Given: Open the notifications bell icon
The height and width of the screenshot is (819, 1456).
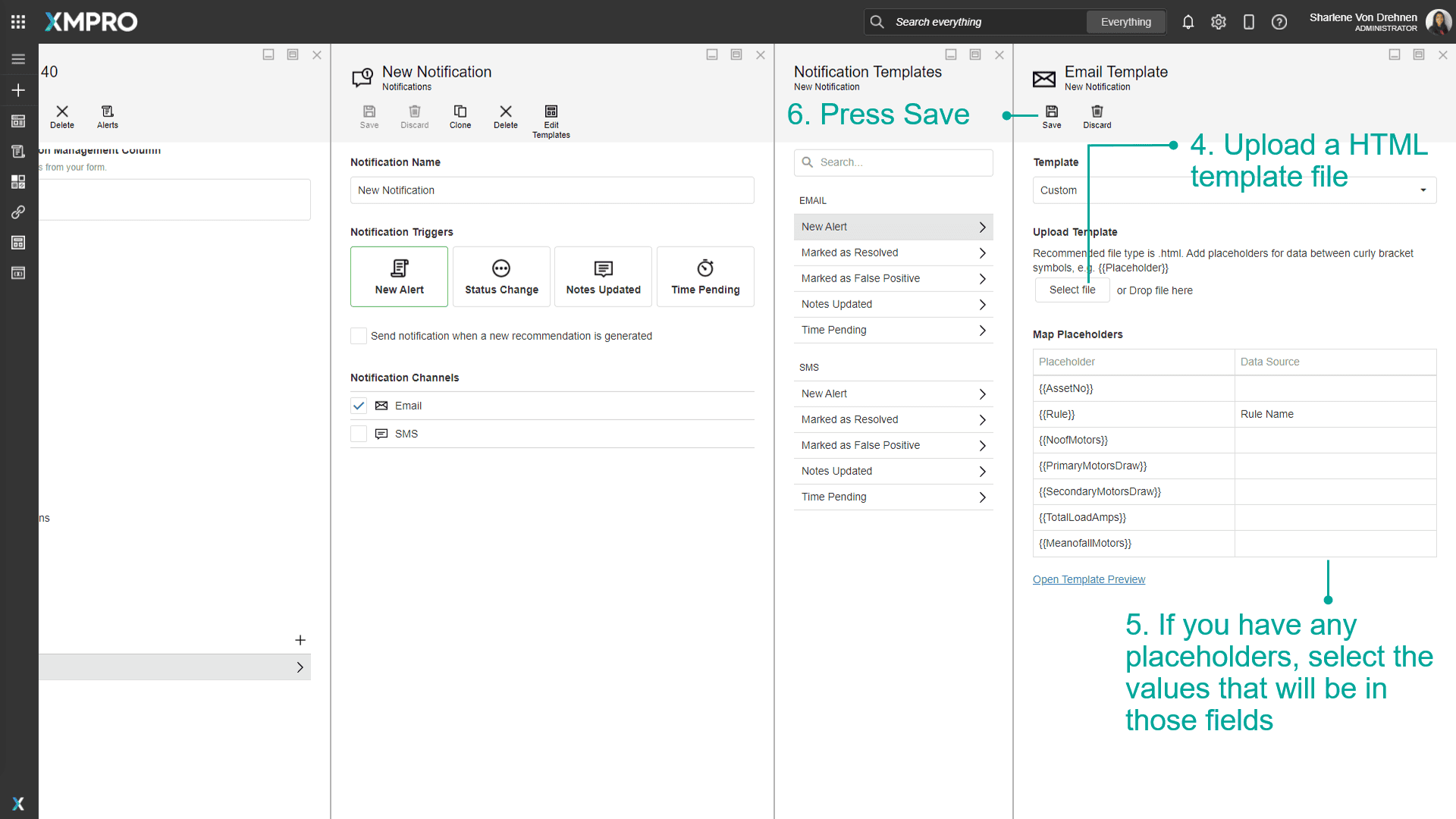Looking at the screenshot, I should [1188, 22].
